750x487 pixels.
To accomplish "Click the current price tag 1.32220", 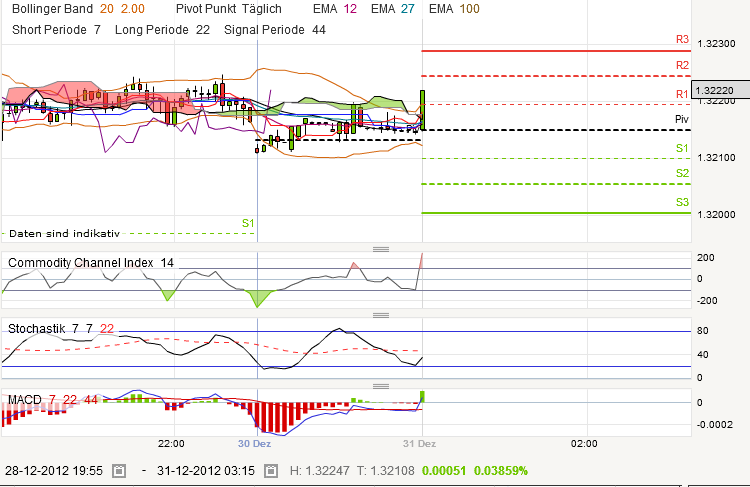I will (719, 90).
